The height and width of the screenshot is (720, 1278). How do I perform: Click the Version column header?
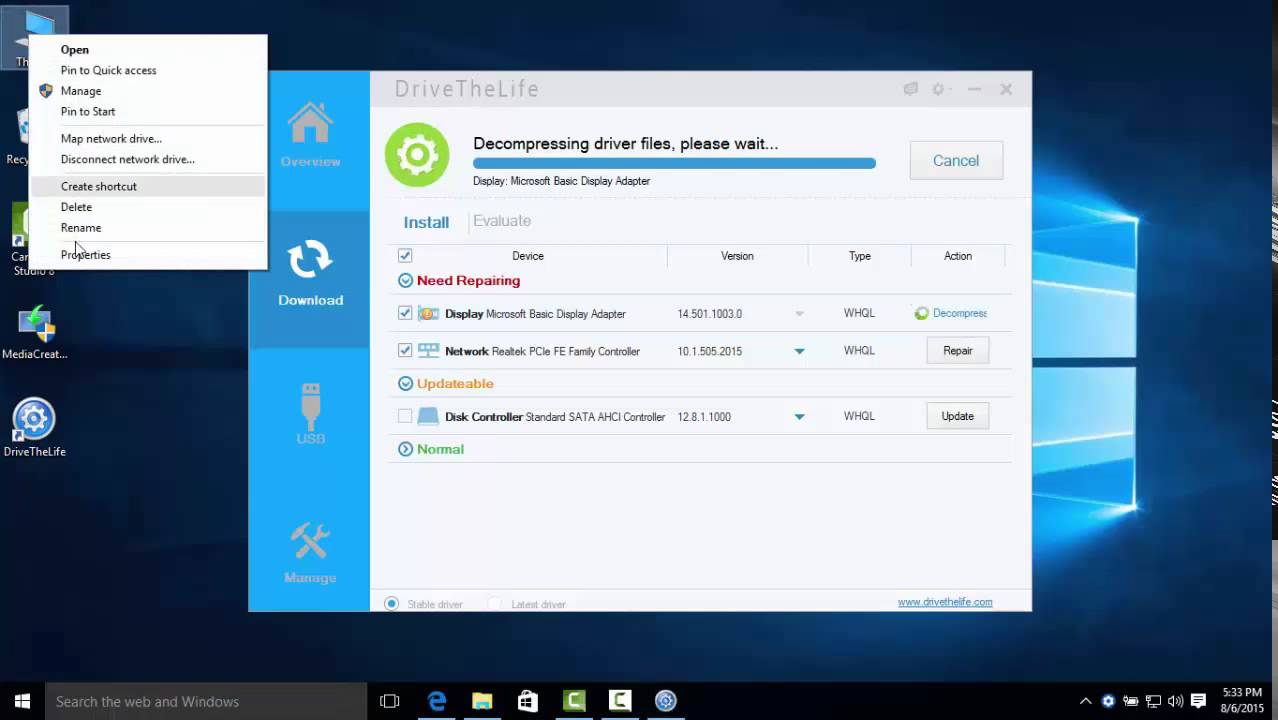[x=737, y=256]
